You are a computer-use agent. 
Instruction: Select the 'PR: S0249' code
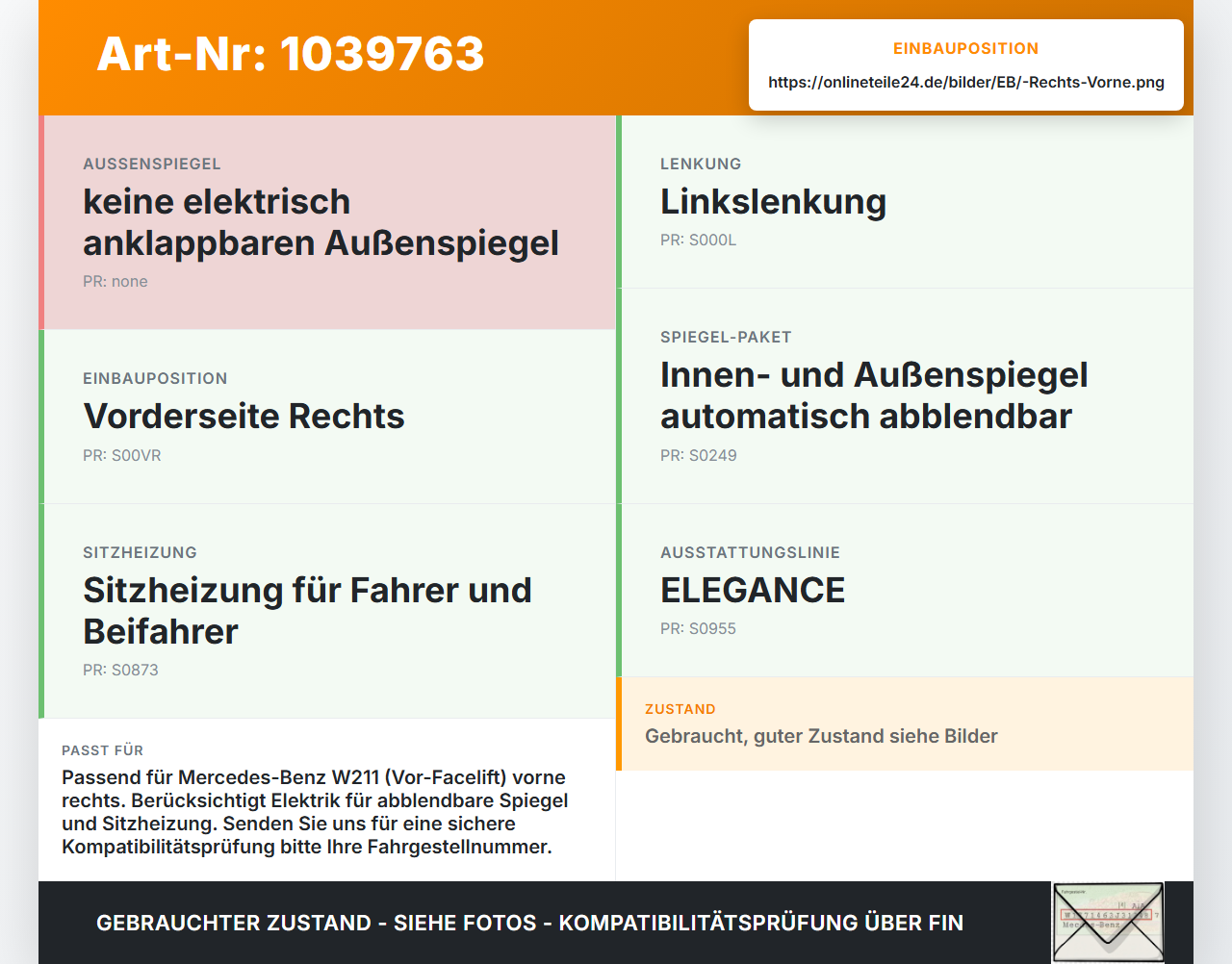pyautogui.click(x=698, y=455)
